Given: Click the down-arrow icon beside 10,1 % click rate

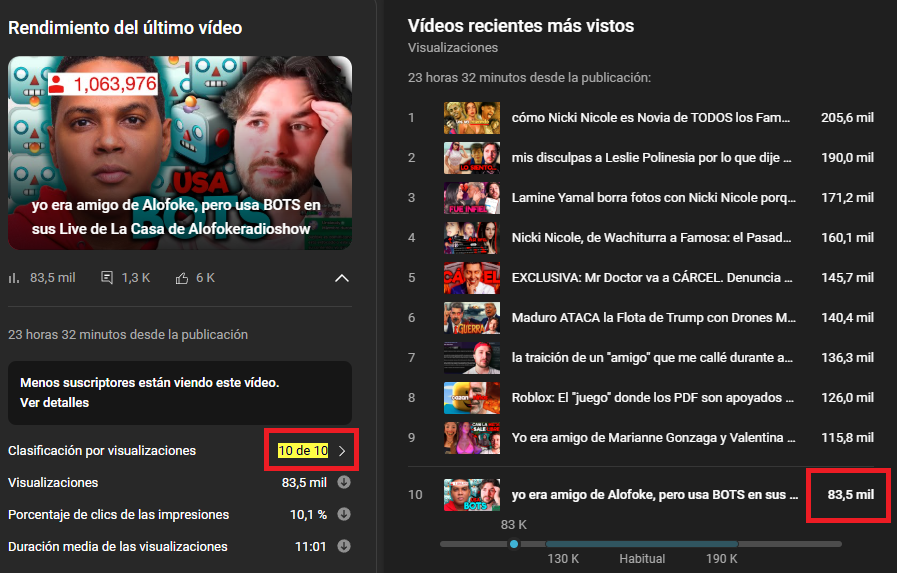Looking at the screenshot, I should pos(344,514).
